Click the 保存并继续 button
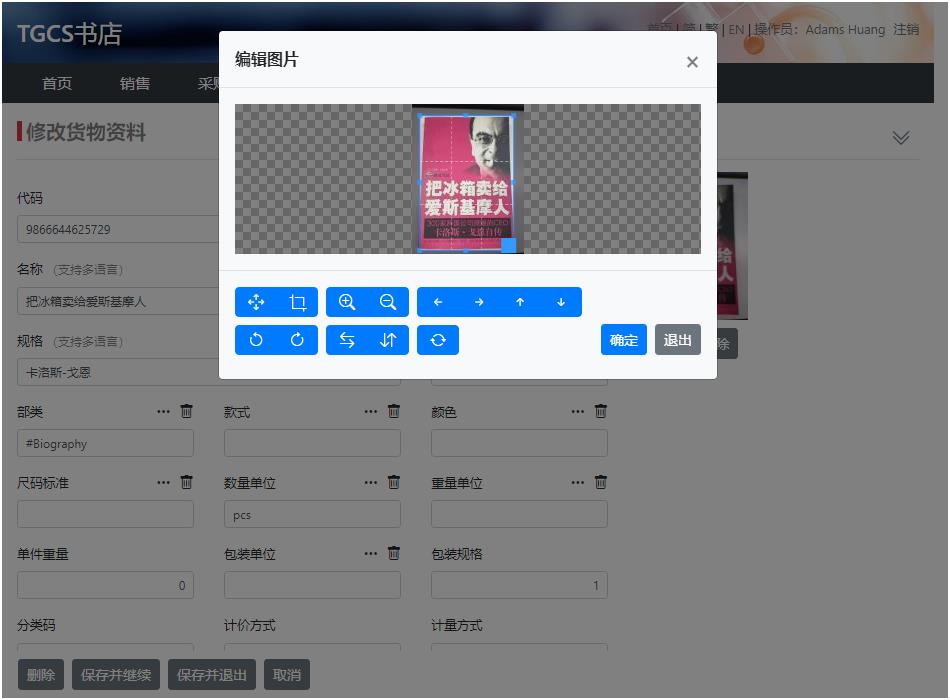Image resolution: width=950 pixels, height=700 pixels. pyautogui.click(x=116, y=675)
